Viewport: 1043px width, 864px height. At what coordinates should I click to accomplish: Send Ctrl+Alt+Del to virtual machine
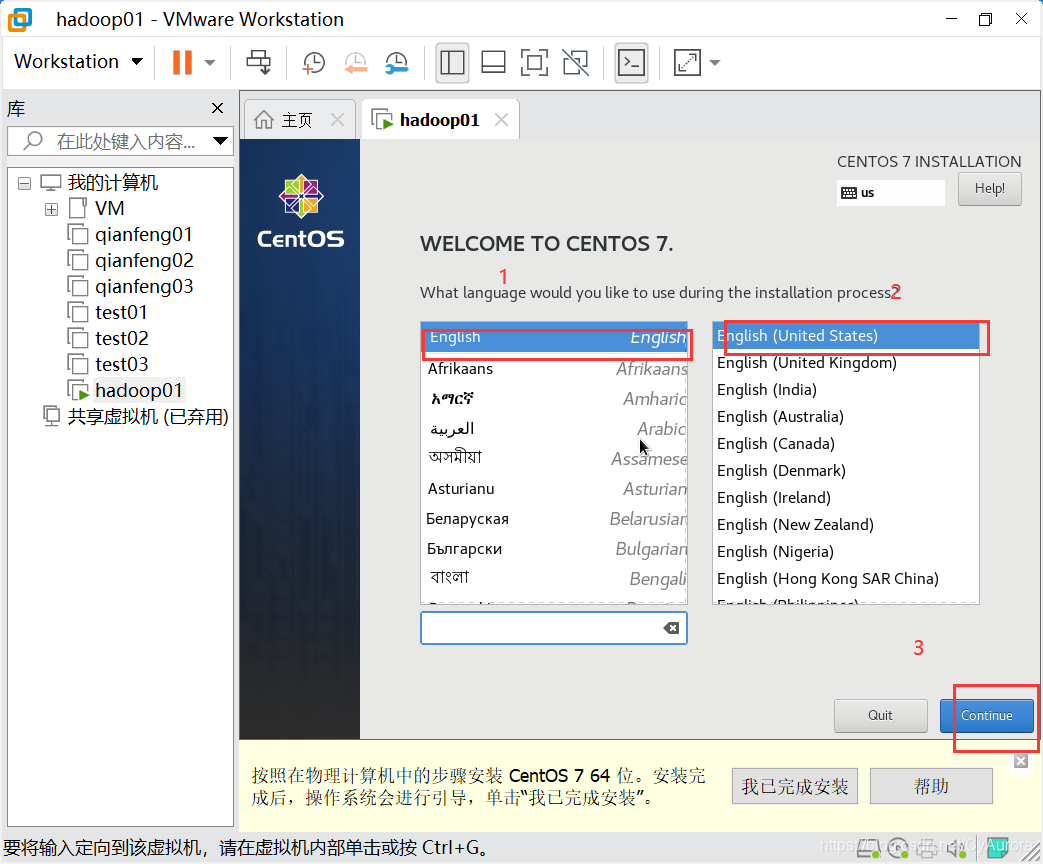point(258,63)
